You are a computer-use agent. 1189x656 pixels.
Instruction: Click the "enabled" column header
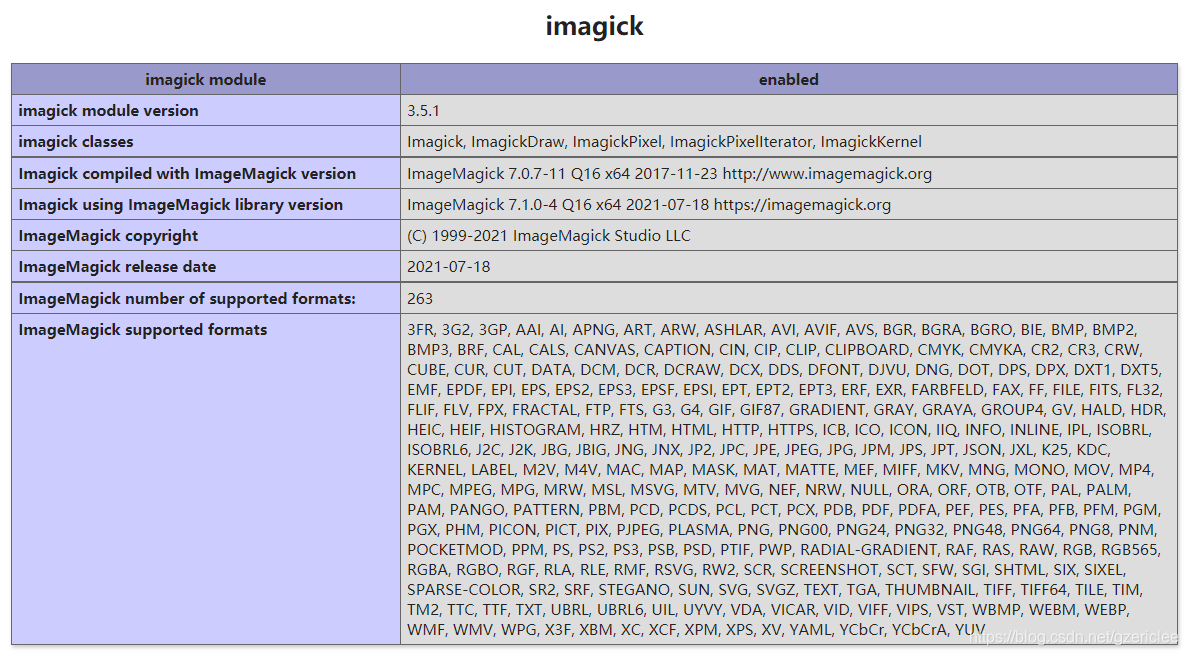(788, 79)
